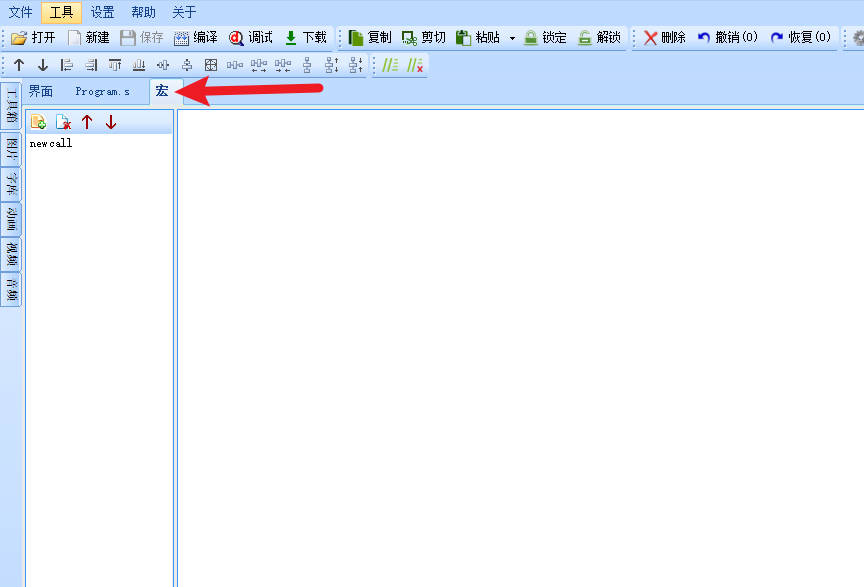Click the align top icon
864x587 pixels.
(x=115, y=65)
